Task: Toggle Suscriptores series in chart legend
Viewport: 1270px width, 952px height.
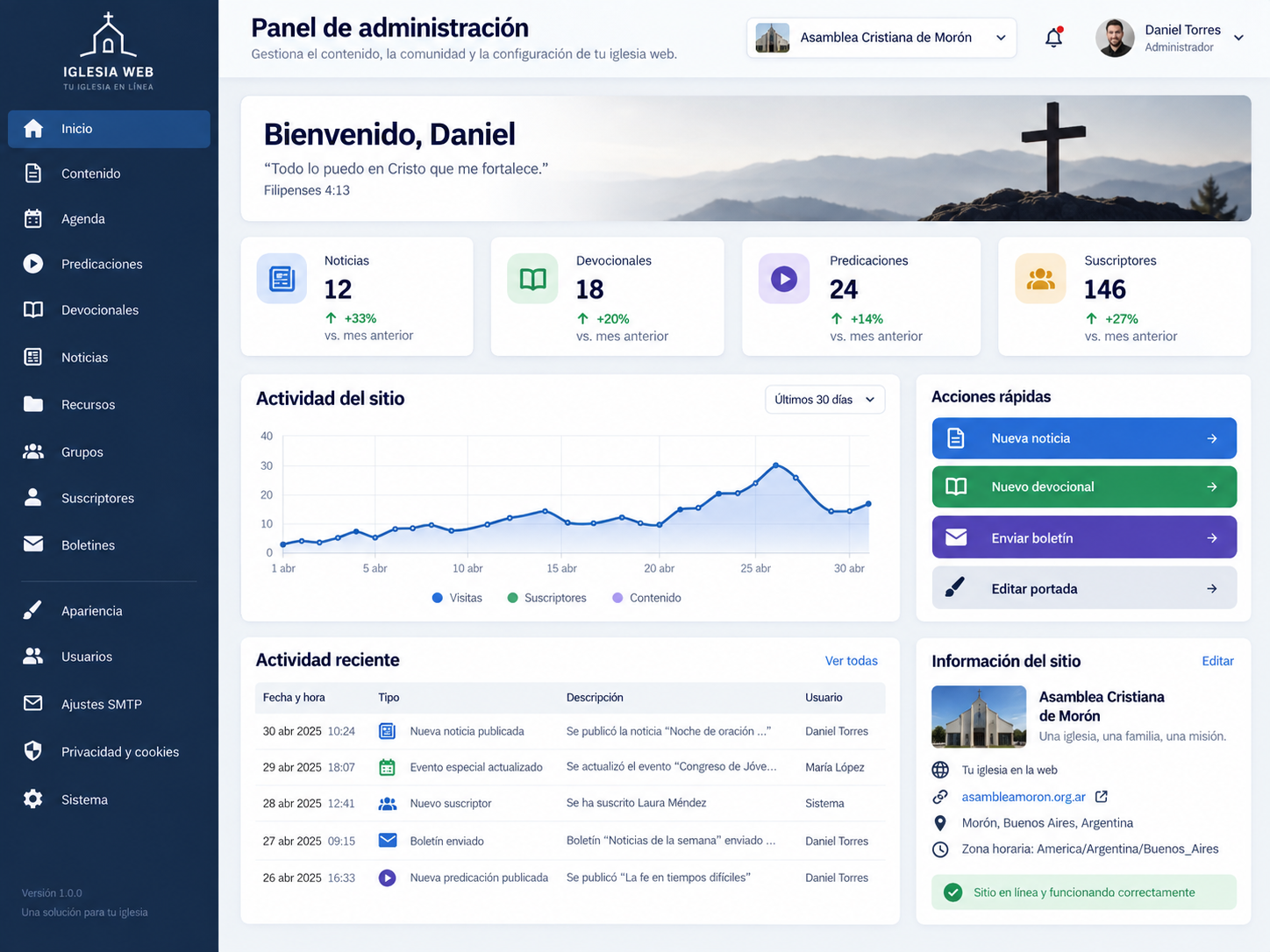Action: click(x=546, y=598)
